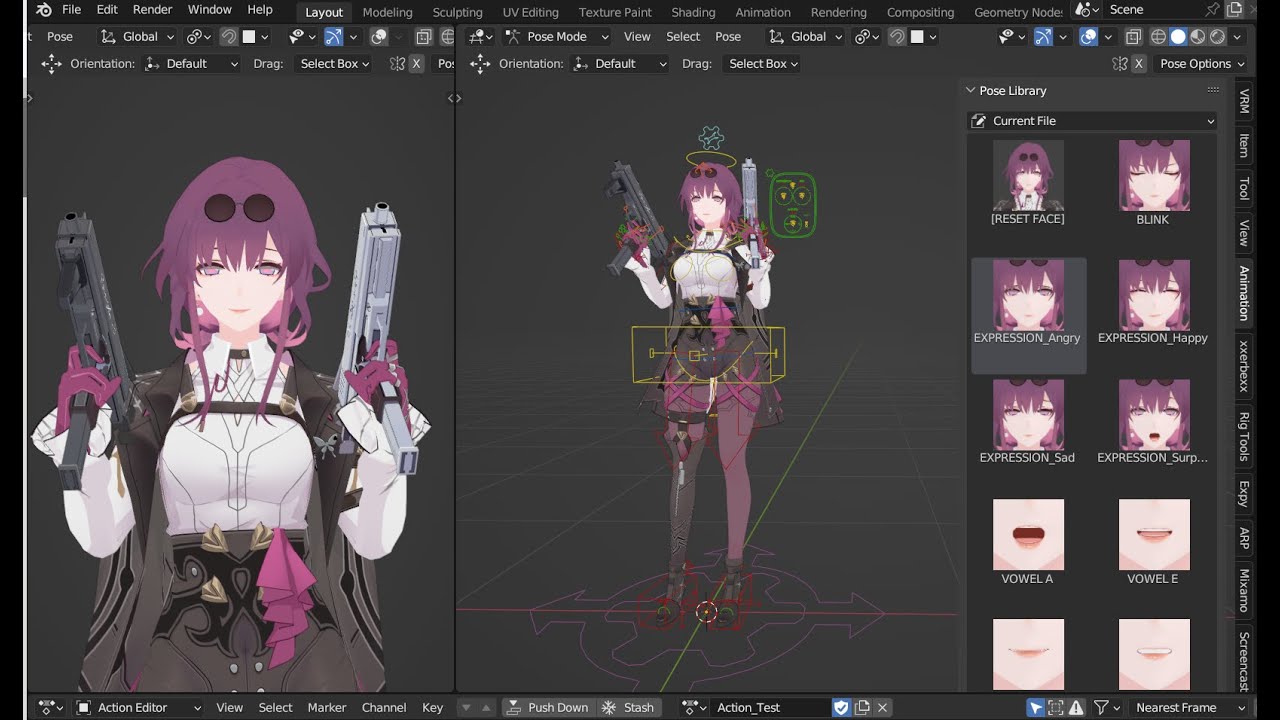
Task: Open the File menu
Action: pyautogui.click(x=72, y=10)
